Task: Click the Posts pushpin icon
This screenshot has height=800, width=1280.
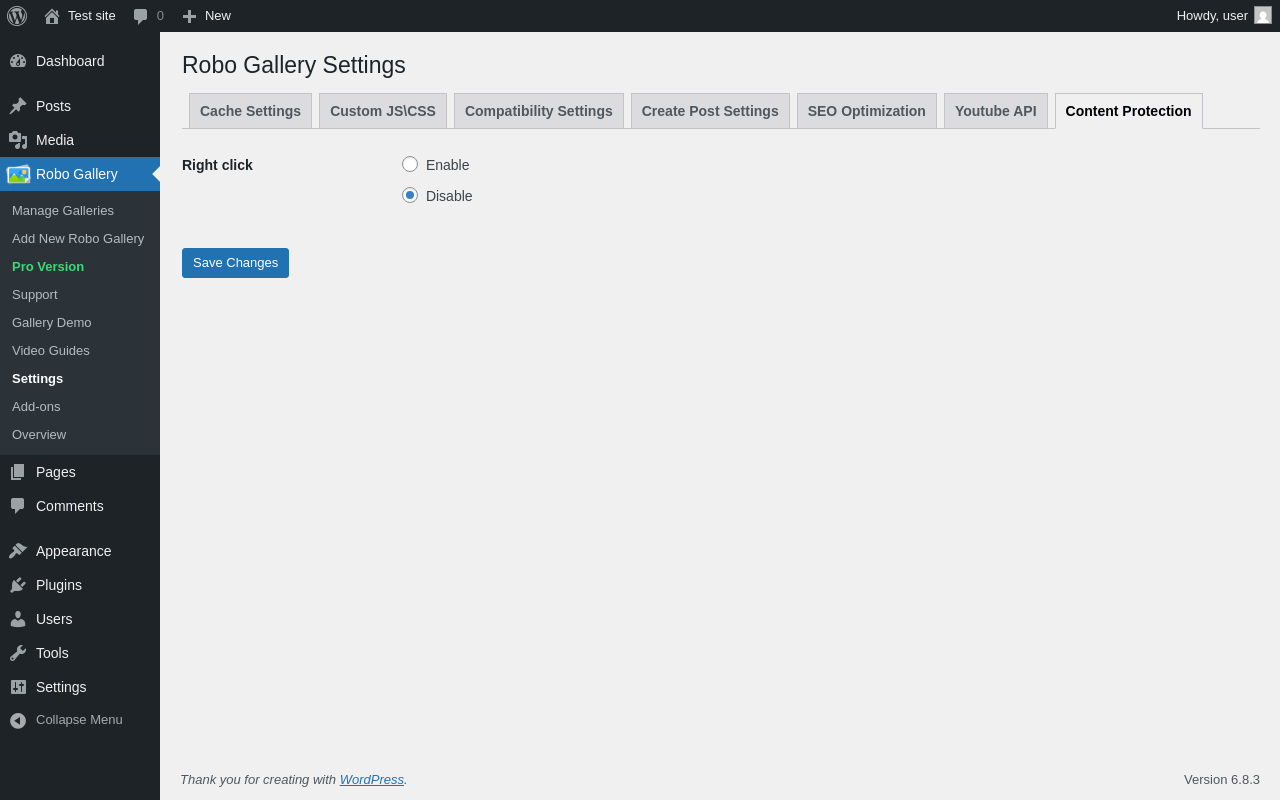Action: point(18,106)
